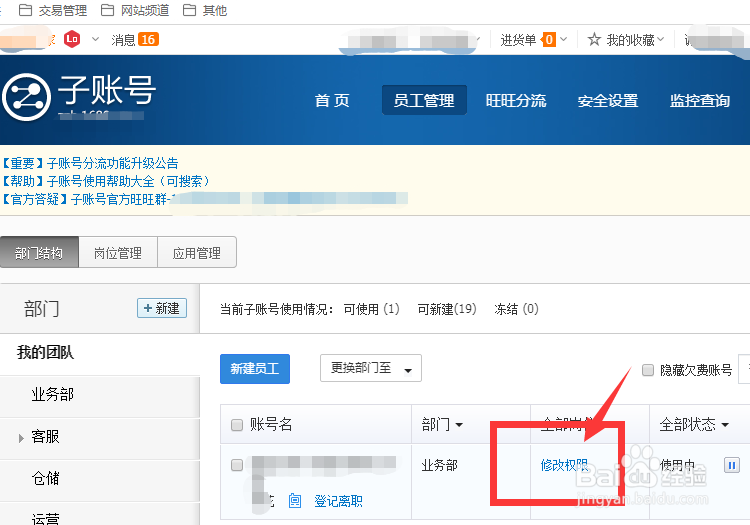
Task: Click the document icon before 登记离职
Action: pos(295,501)
